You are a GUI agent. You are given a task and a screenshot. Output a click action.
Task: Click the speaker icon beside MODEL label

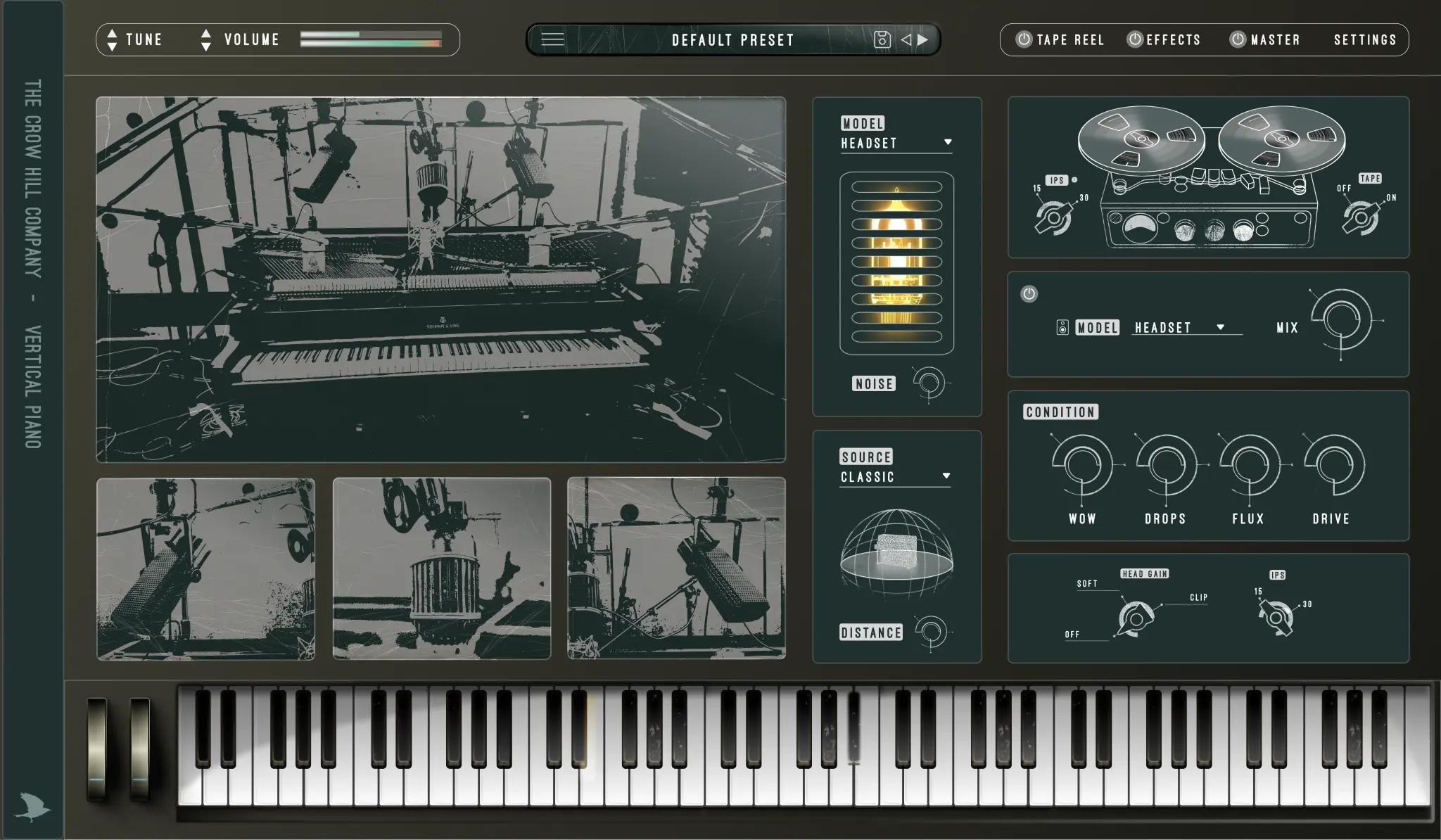[1062, 327]
